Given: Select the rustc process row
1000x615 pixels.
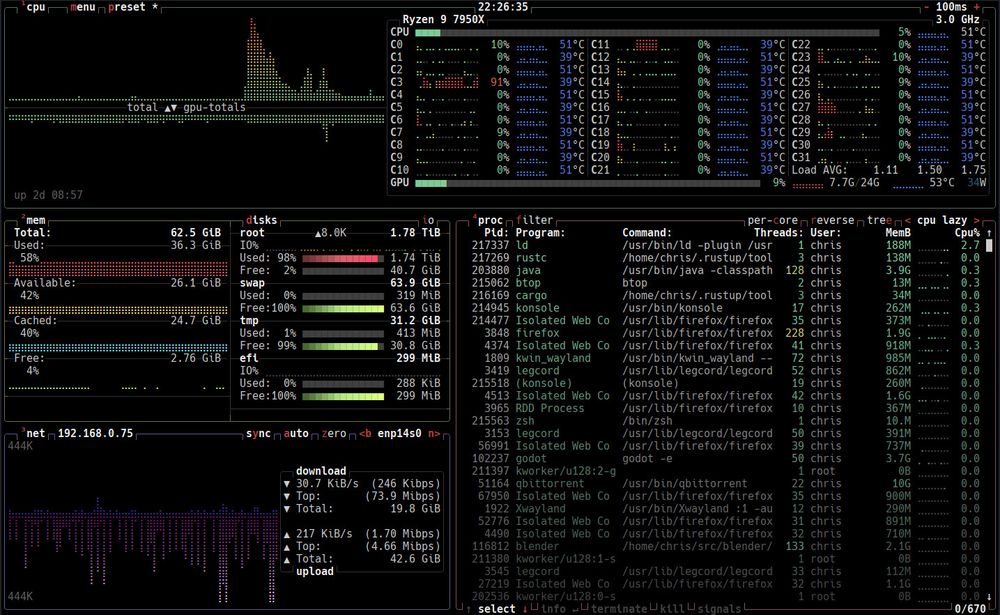Looking at the screenshot, I should [725, 258].
